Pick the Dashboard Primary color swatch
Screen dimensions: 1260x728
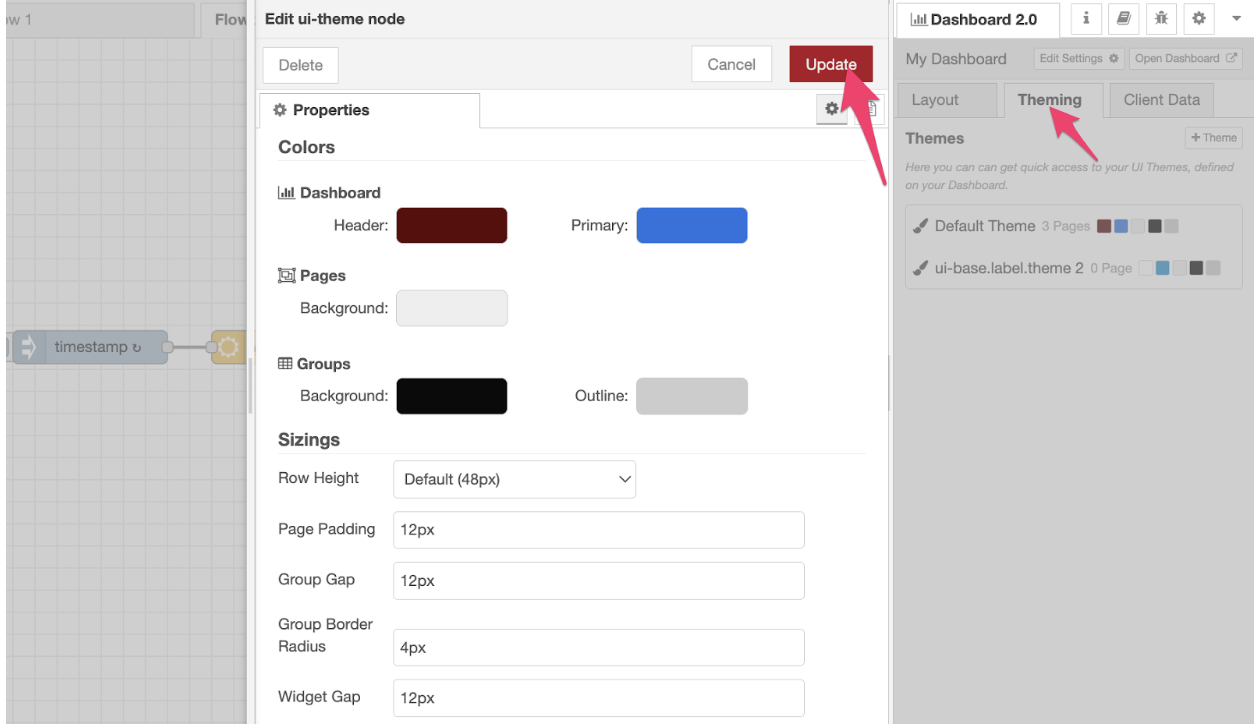pos(692,225)
